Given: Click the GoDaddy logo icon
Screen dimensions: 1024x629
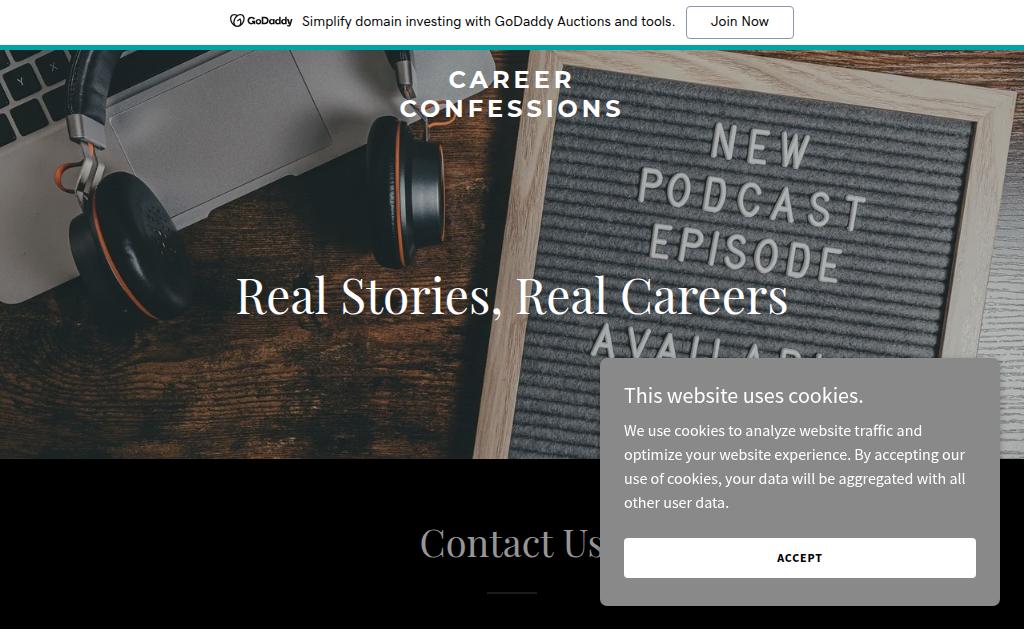Looking at the screenshot, I should [237, 21].
